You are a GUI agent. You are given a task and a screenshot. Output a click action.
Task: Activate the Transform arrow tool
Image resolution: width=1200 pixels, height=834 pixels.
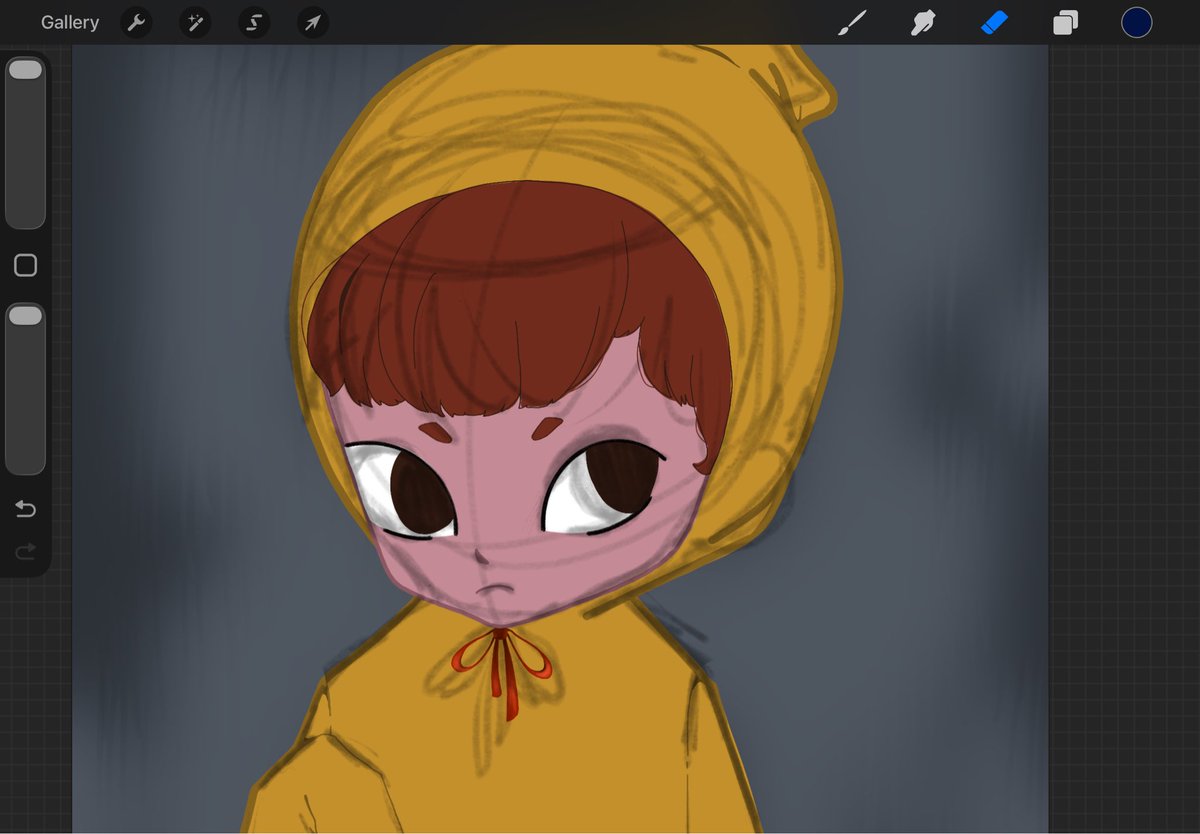(x=313, y=23)
